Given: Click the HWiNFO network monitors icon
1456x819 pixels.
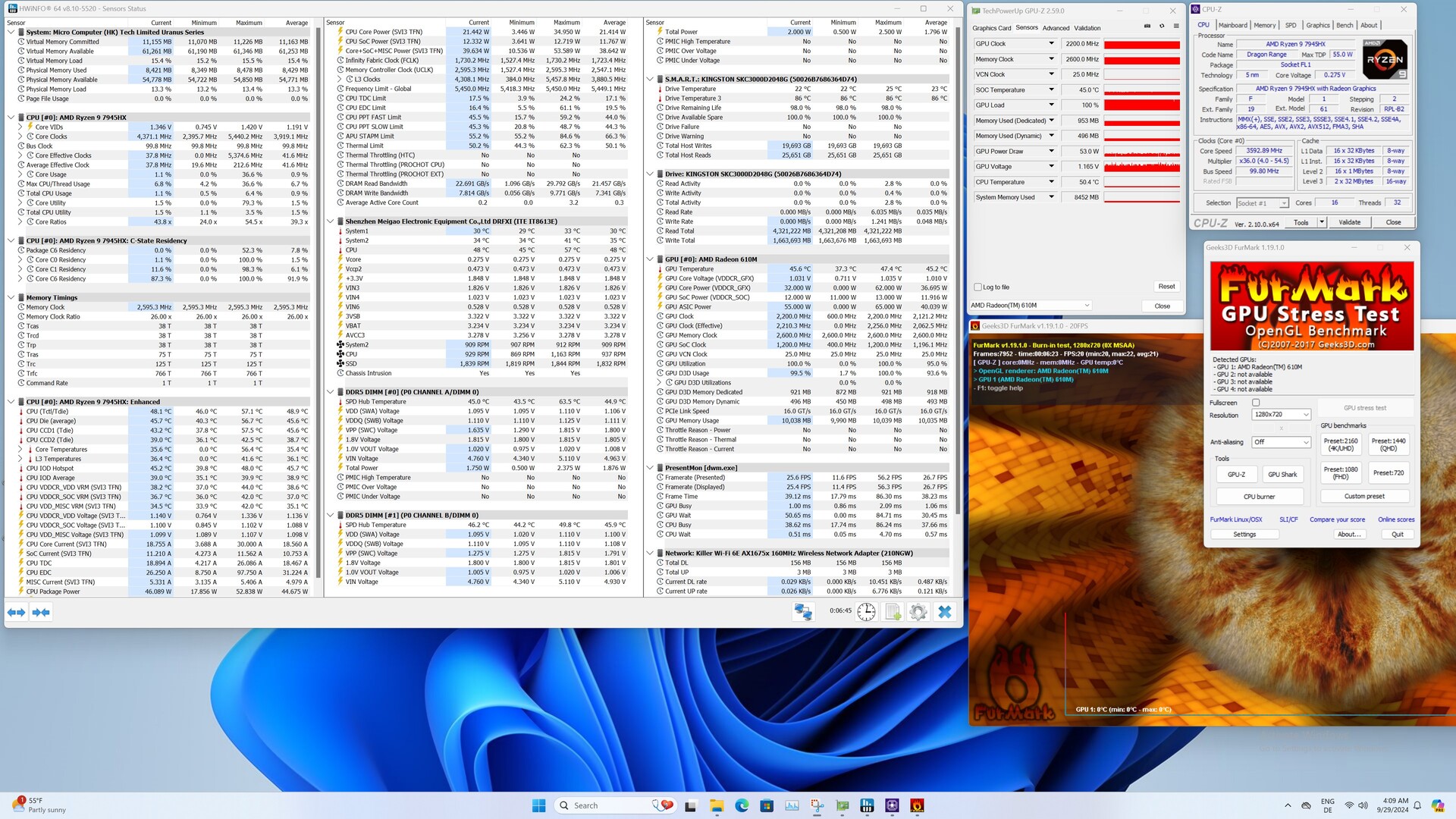Looking at the screenshot, I should [x=803, y=612].
